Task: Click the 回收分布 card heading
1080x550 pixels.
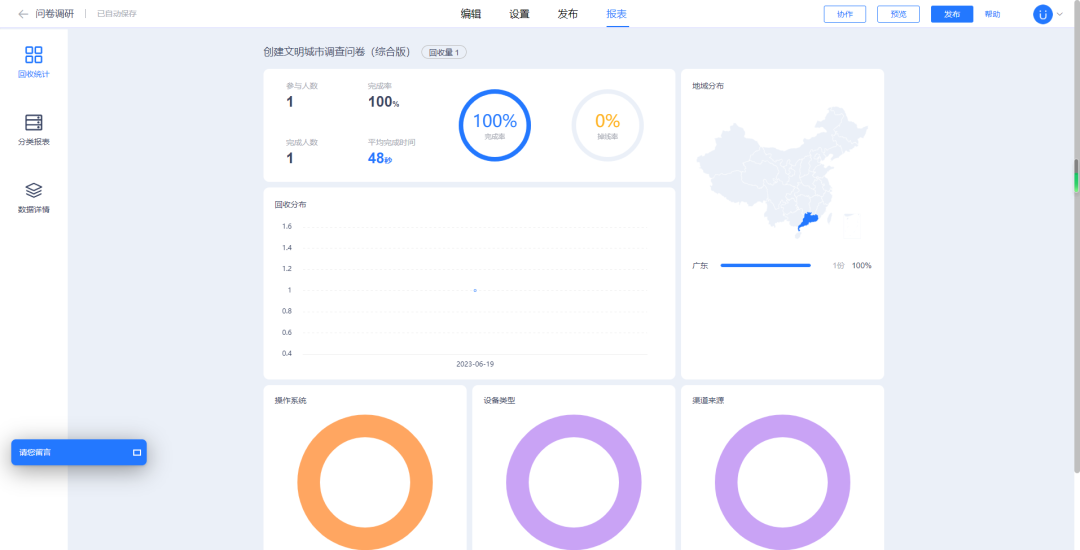Action: point(291,204)
